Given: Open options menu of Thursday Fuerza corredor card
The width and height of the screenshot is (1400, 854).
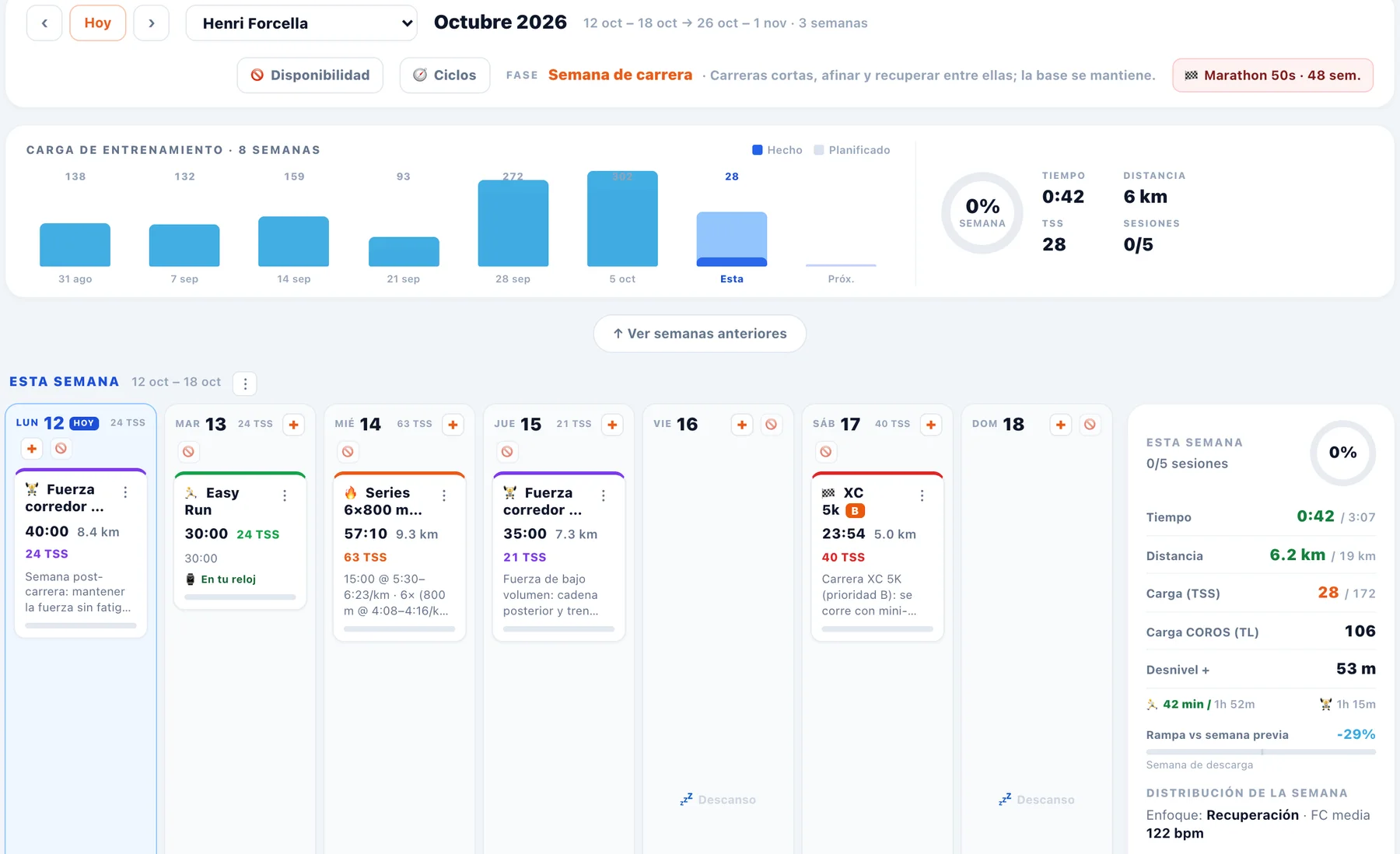Looking at the screenshot, I should (604, 495).
